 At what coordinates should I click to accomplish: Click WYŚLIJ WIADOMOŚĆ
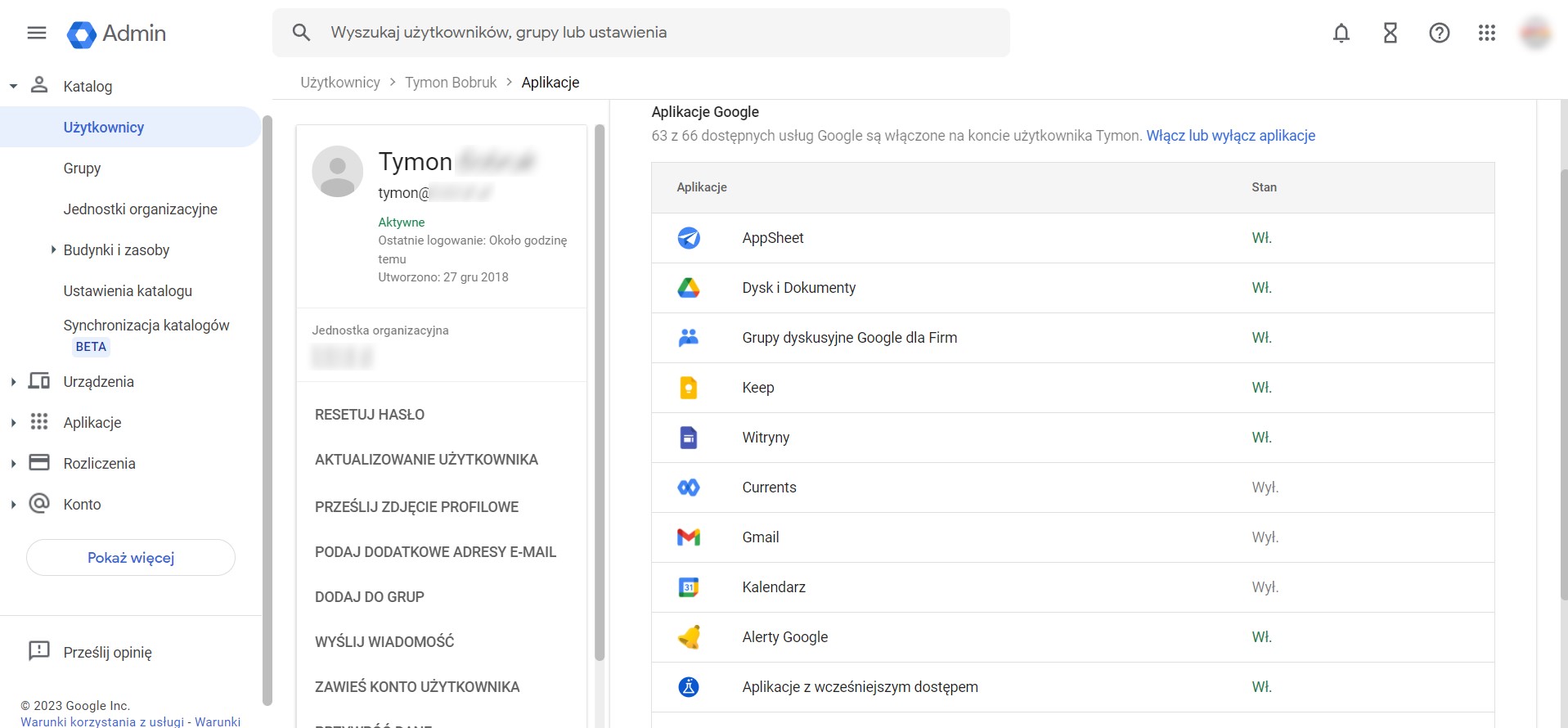(384, 642)
